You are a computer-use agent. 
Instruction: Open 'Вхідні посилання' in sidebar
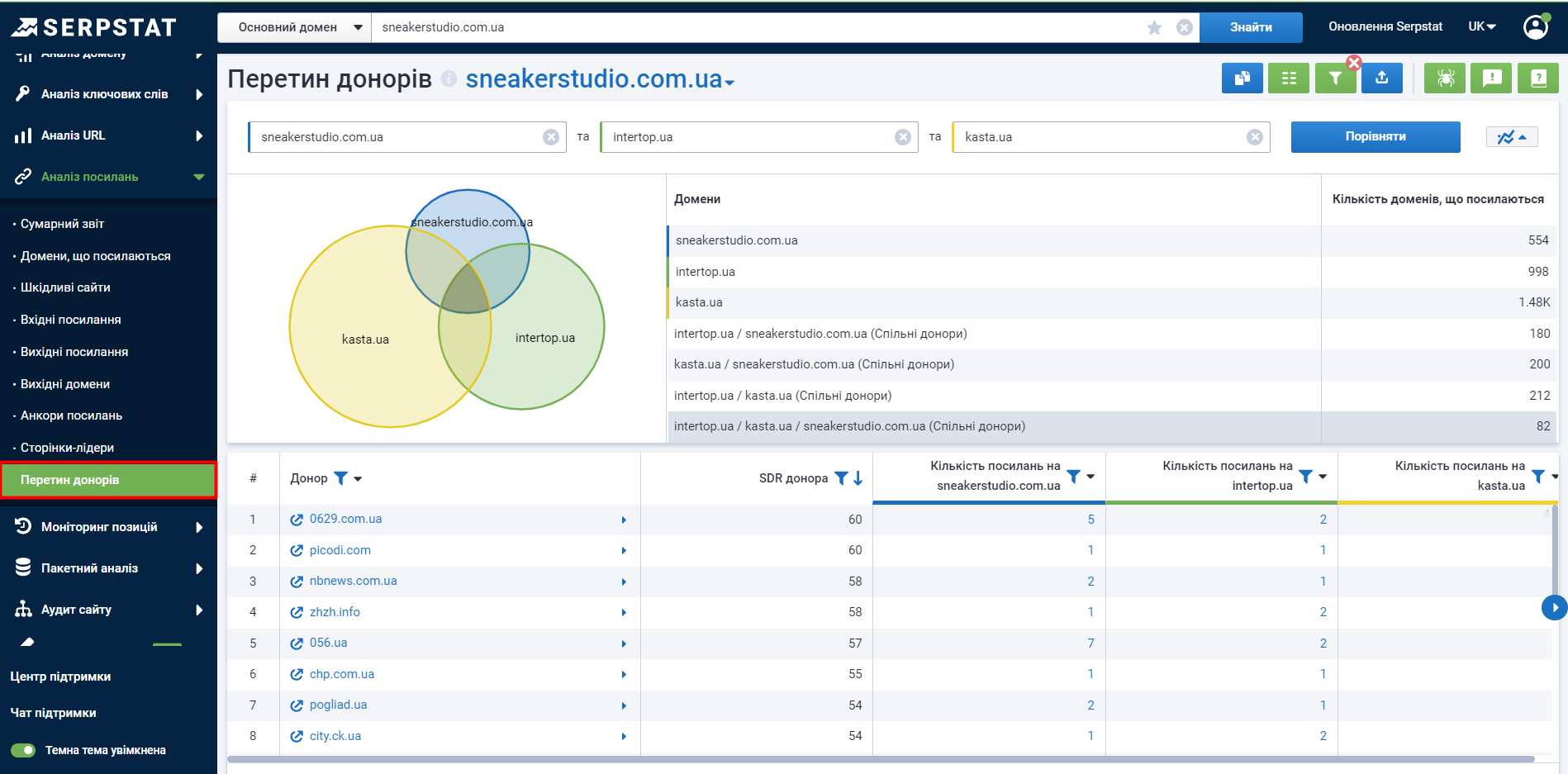(71, 320)
